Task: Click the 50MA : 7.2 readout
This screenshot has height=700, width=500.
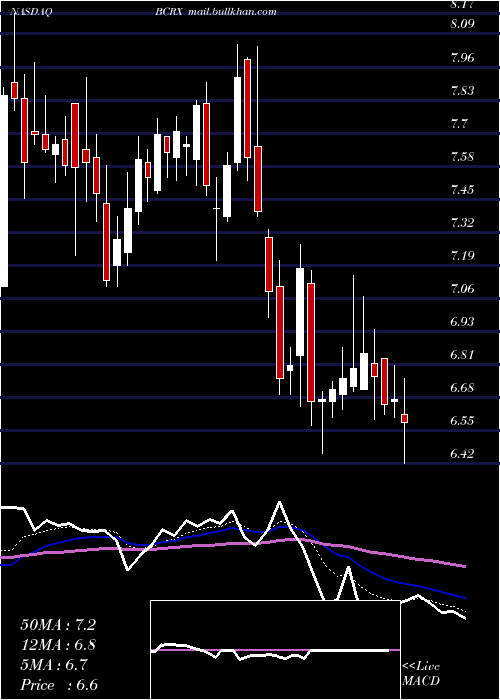Action: click(58, 625)
